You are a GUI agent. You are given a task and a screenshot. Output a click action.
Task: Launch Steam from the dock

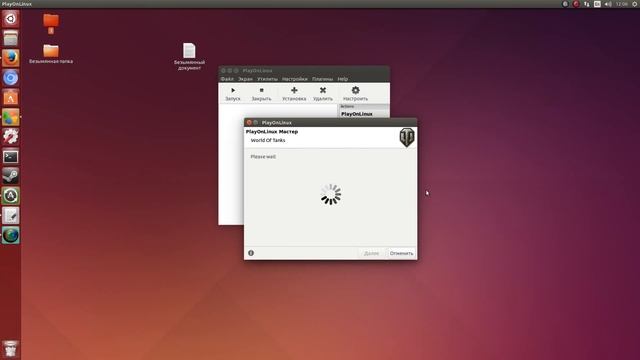click(x=11, y=176)
